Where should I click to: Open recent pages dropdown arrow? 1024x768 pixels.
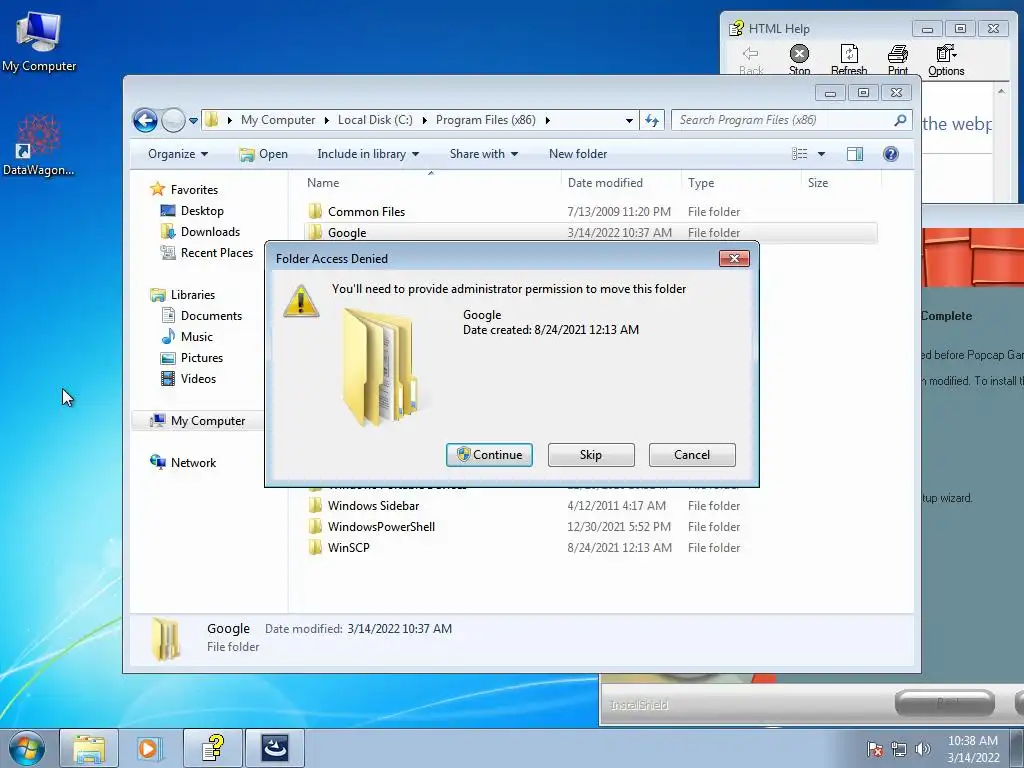pos(193,121)
